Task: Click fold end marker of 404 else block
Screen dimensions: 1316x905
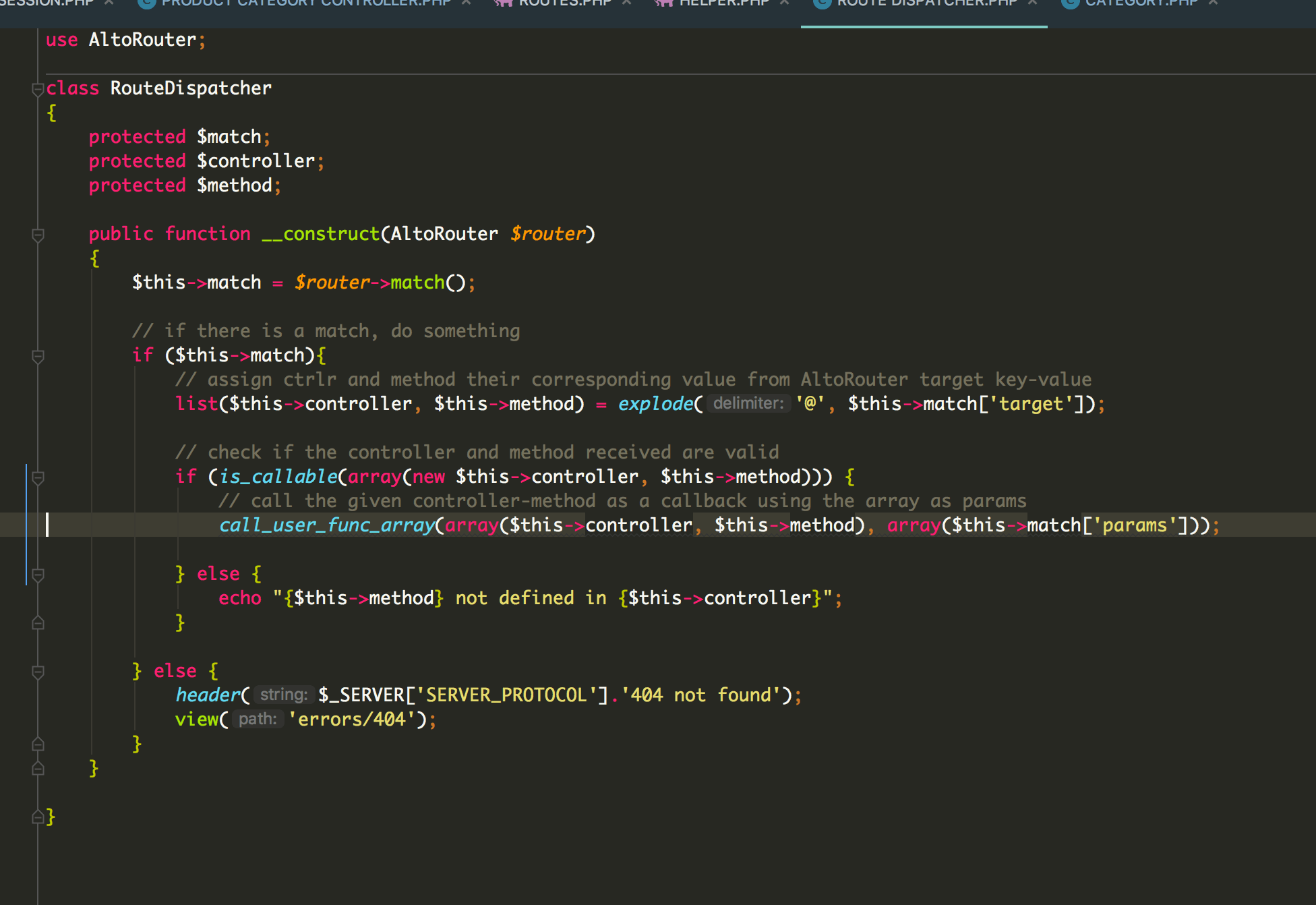Action: coord(38,745)
